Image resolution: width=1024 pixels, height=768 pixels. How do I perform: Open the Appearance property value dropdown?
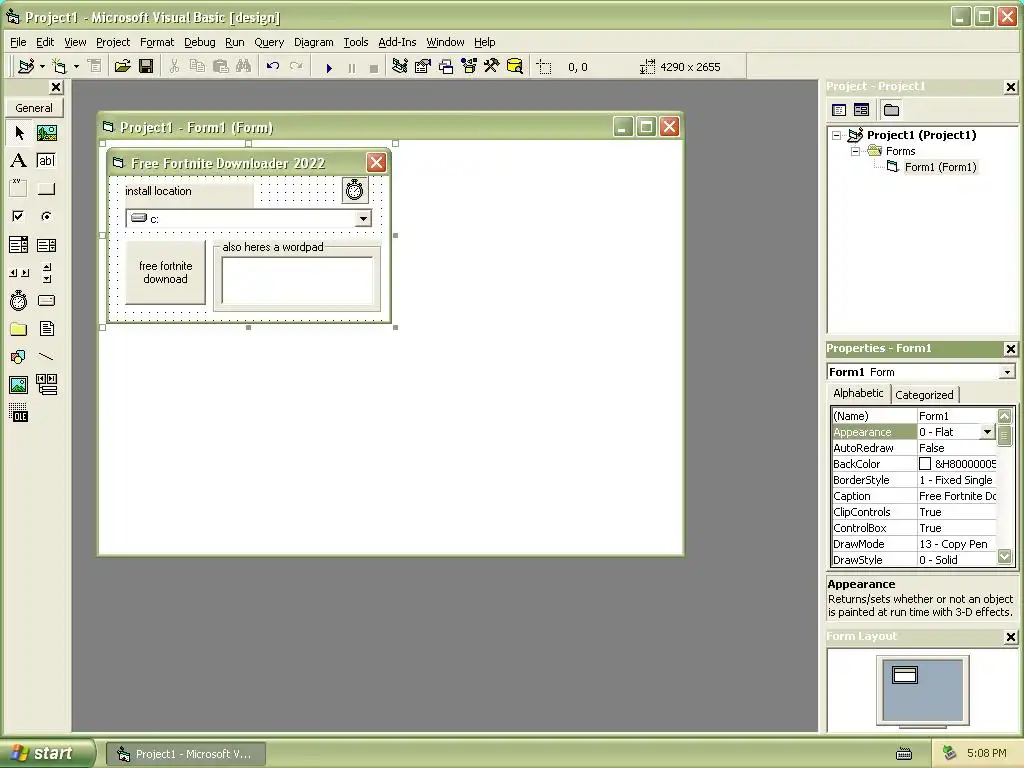tap(987, 432)
